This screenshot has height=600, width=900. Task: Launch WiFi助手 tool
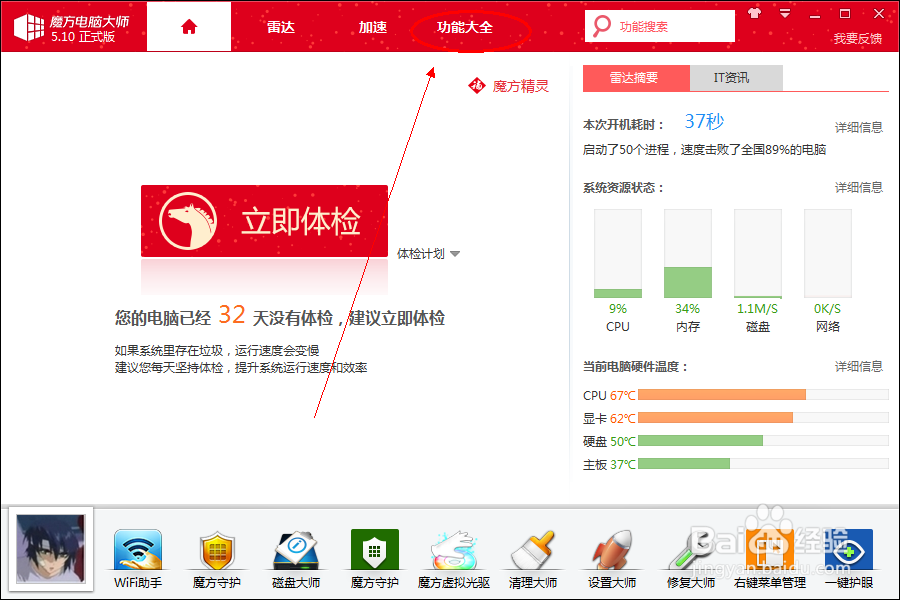(x=138, y=558)
